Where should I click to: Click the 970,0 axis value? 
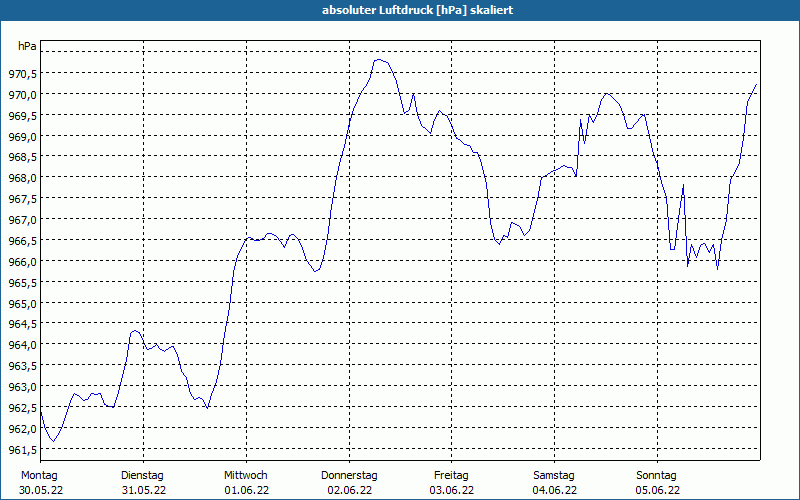point(23,95)
